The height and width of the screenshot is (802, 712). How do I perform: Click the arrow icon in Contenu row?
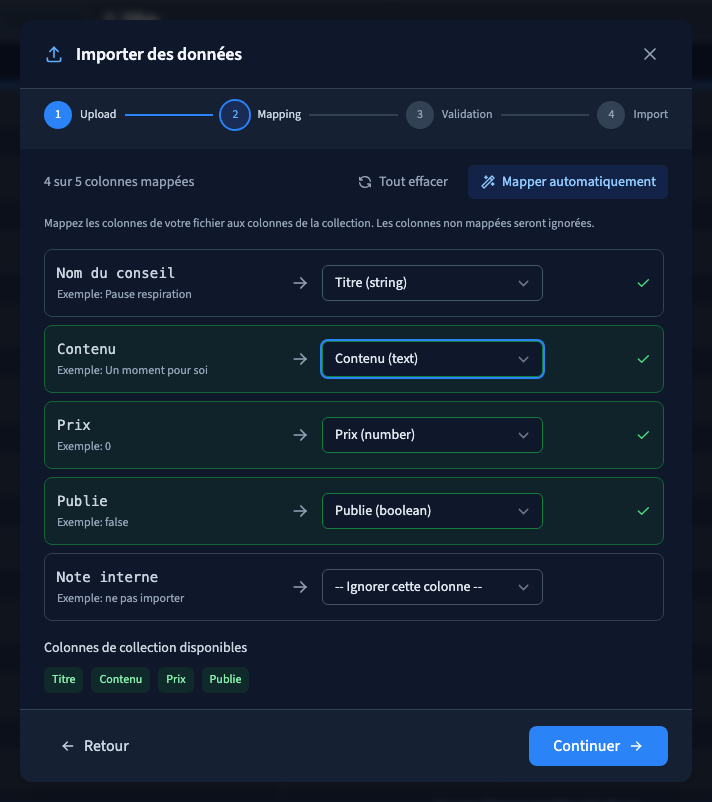300,359
